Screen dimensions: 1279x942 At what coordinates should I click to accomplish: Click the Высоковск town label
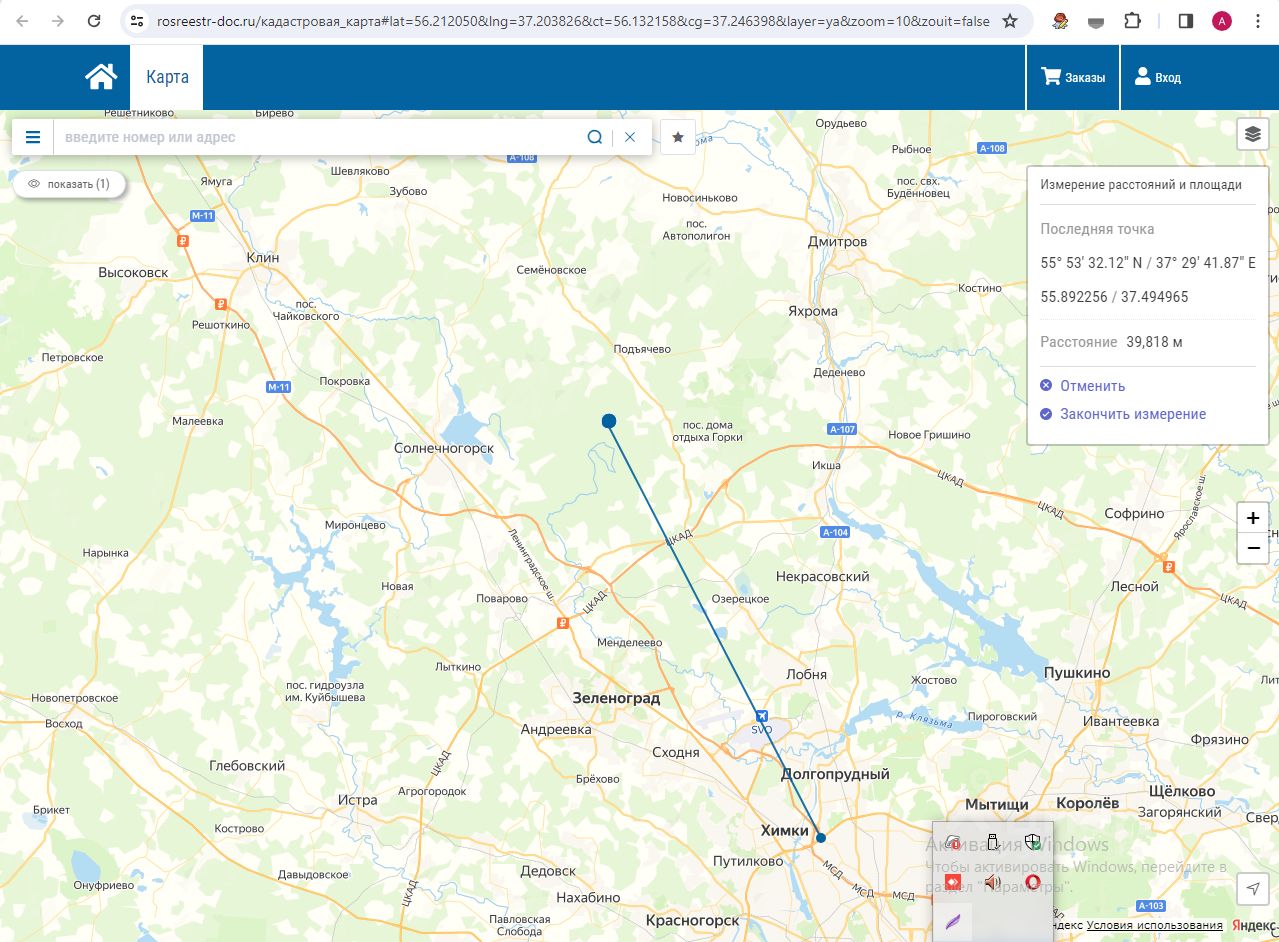tap(133, 272)
